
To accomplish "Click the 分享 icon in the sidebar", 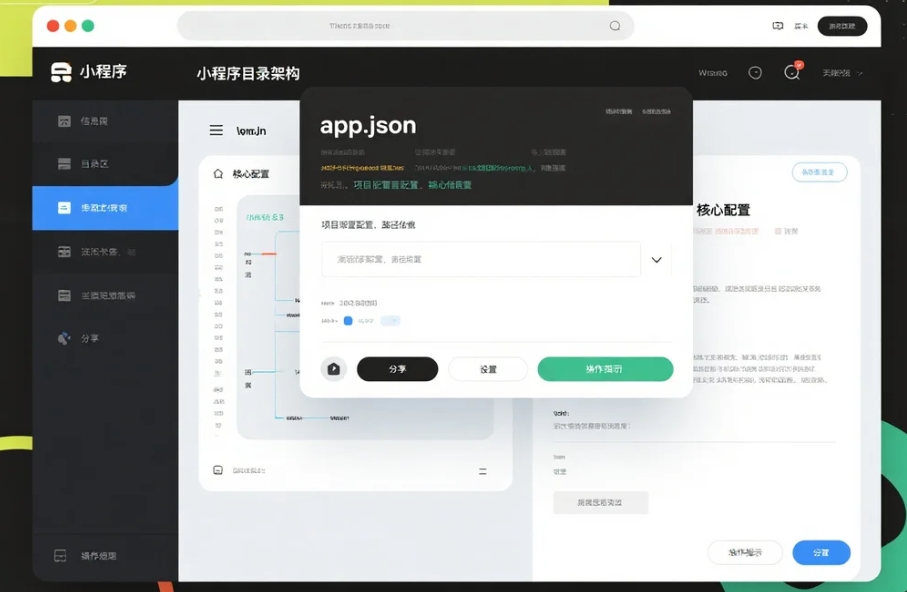I will click(64, 339).
